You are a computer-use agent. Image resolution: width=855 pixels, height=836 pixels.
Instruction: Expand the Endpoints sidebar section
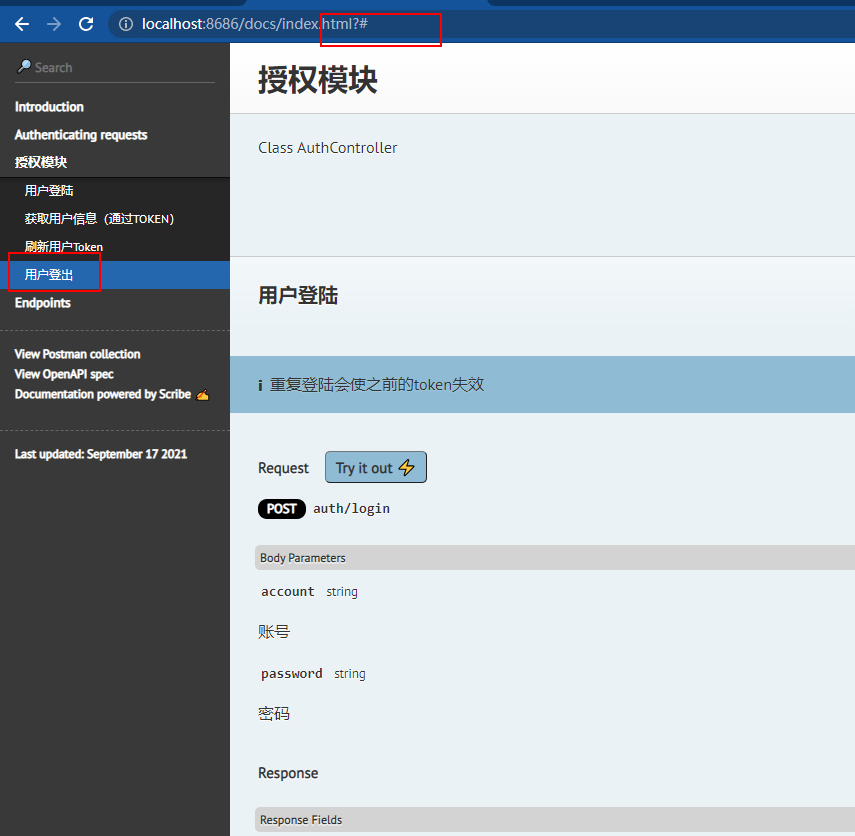(42, 302)
